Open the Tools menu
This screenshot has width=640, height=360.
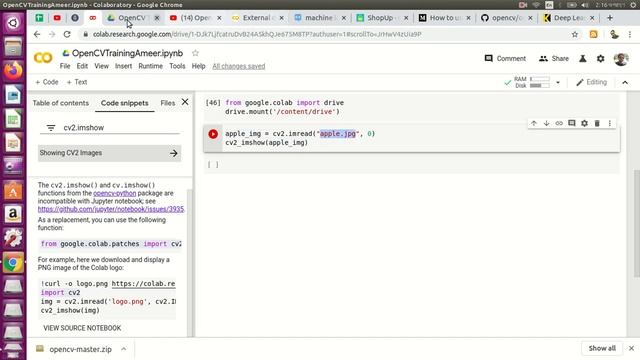click(177, 66)
